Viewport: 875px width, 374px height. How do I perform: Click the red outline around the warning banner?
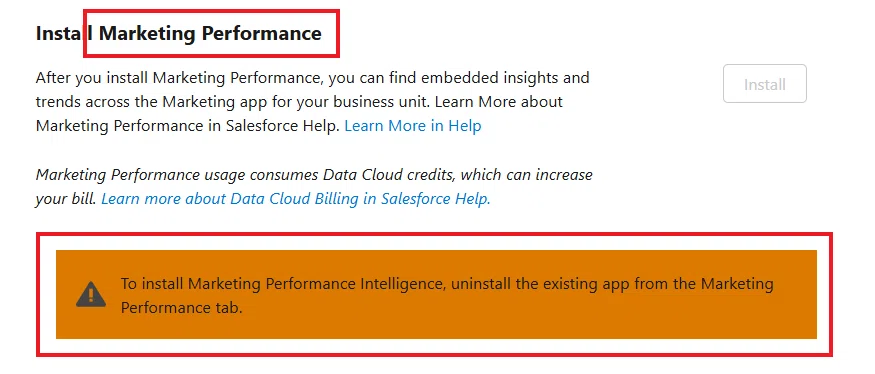[435, 236]
